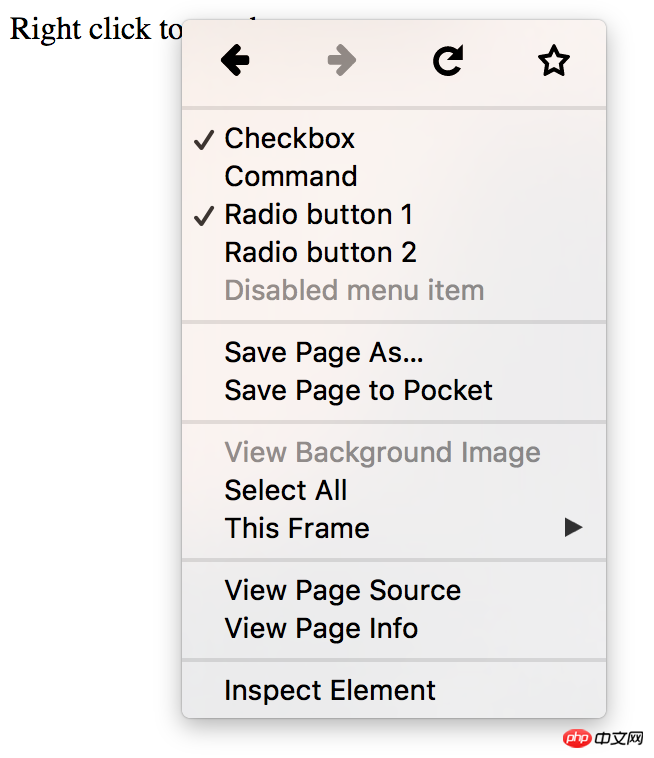The width and height of the screenshot is (654, 758).
Task: Open View Page Source
Action: pyautogui.click(x=342, y=591)
